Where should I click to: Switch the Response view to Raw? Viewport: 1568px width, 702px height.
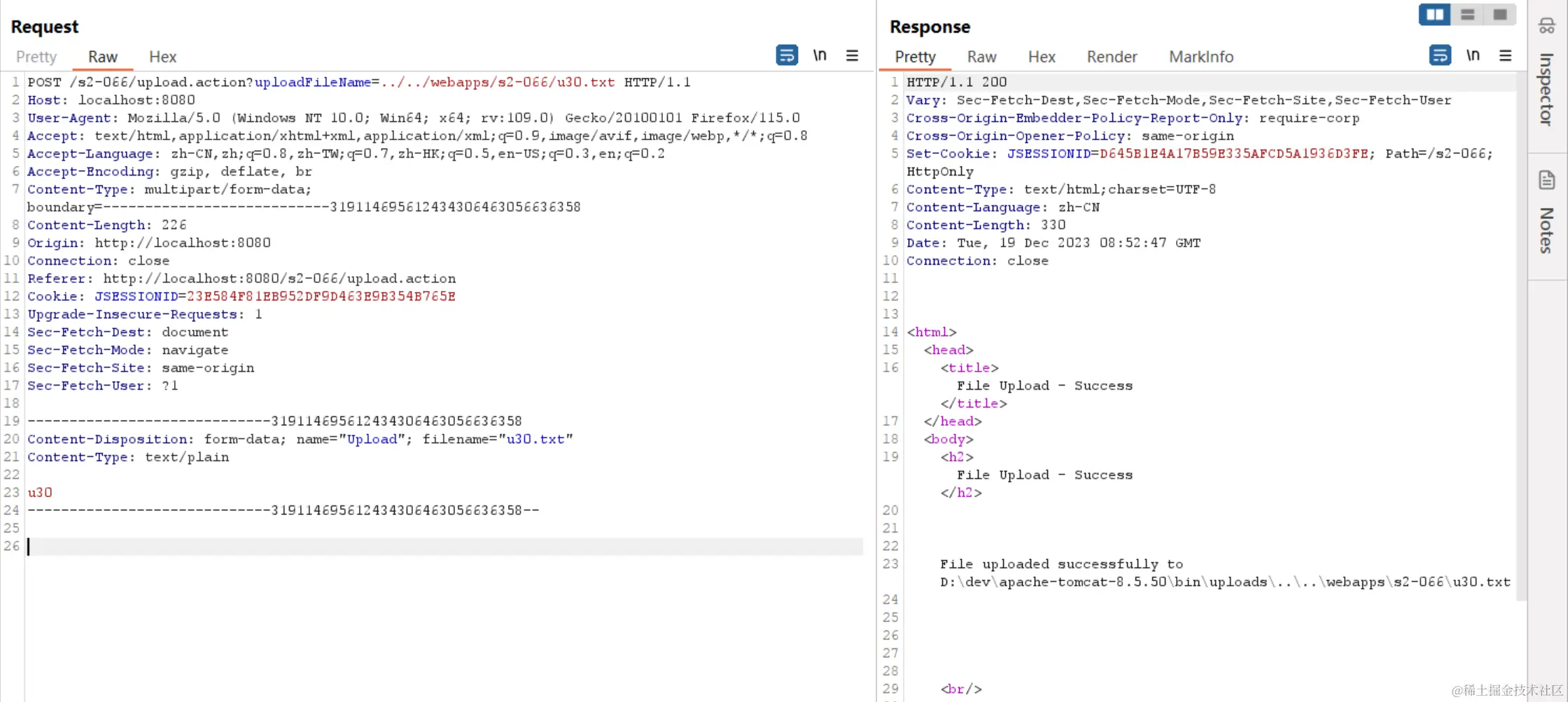pyautogui.click(x=981, y=57)
